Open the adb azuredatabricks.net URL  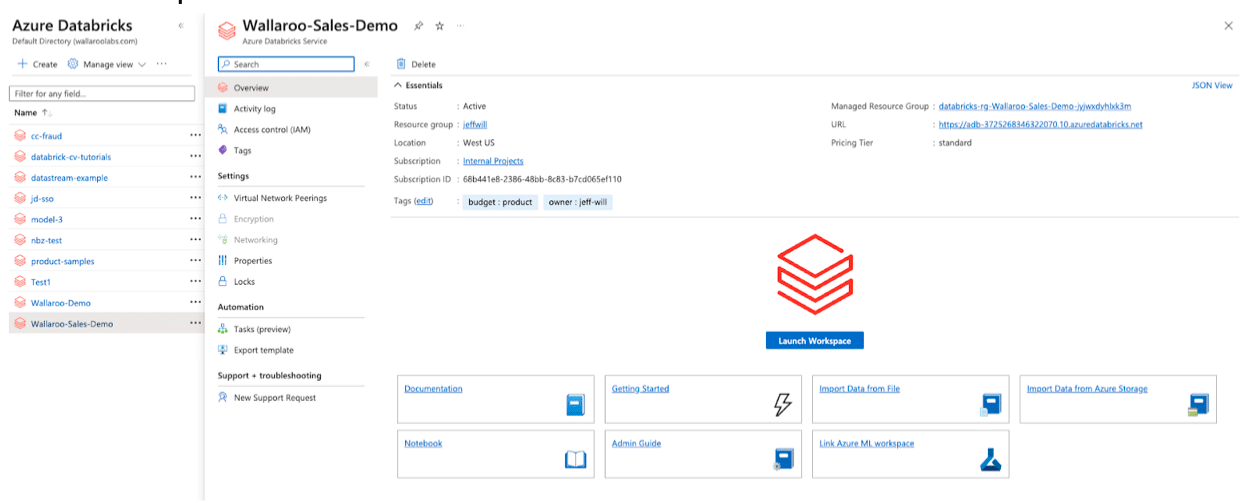pos(1040,125)
